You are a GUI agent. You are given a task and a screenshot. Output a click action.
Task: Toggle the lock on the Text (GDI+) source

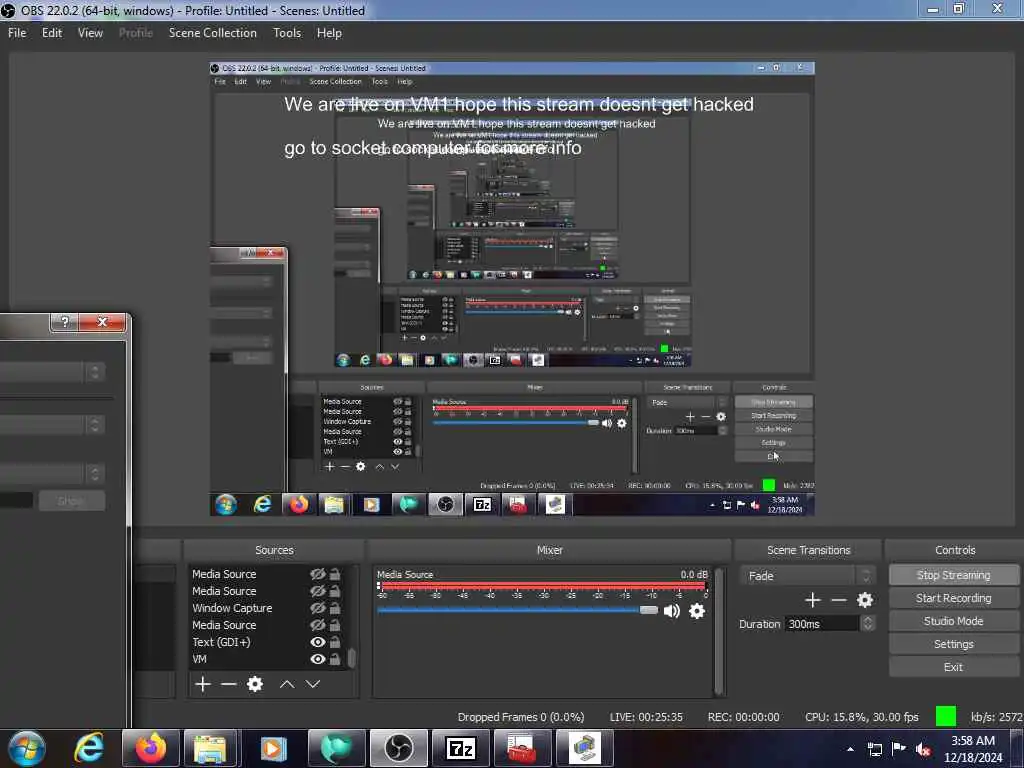tap(334, 642)
